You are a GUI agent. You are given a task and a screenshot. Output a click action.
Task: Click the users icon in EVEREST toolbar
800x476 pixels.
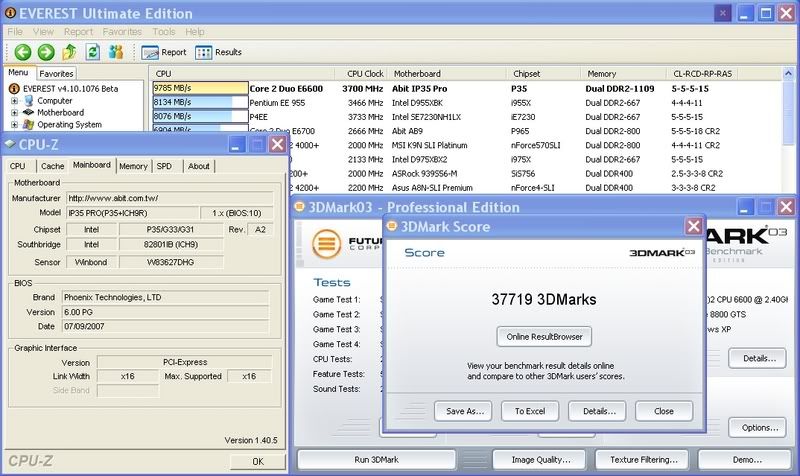(116, 52)
